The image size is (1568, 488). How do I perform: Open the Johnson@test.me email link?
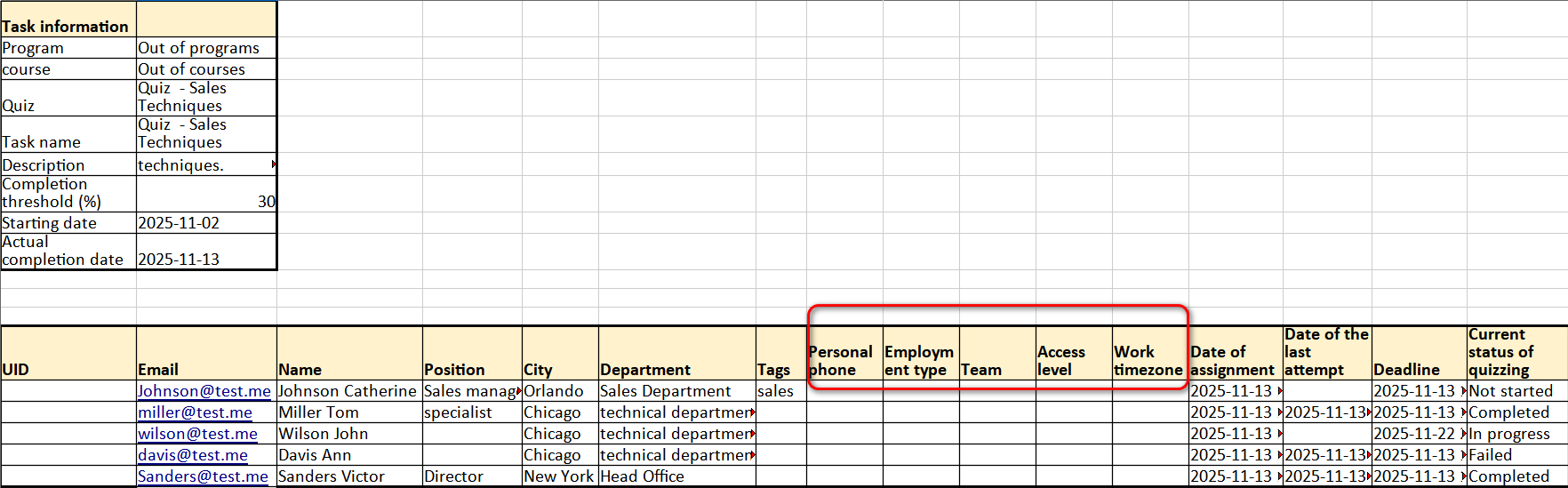(x=204, y=391)
